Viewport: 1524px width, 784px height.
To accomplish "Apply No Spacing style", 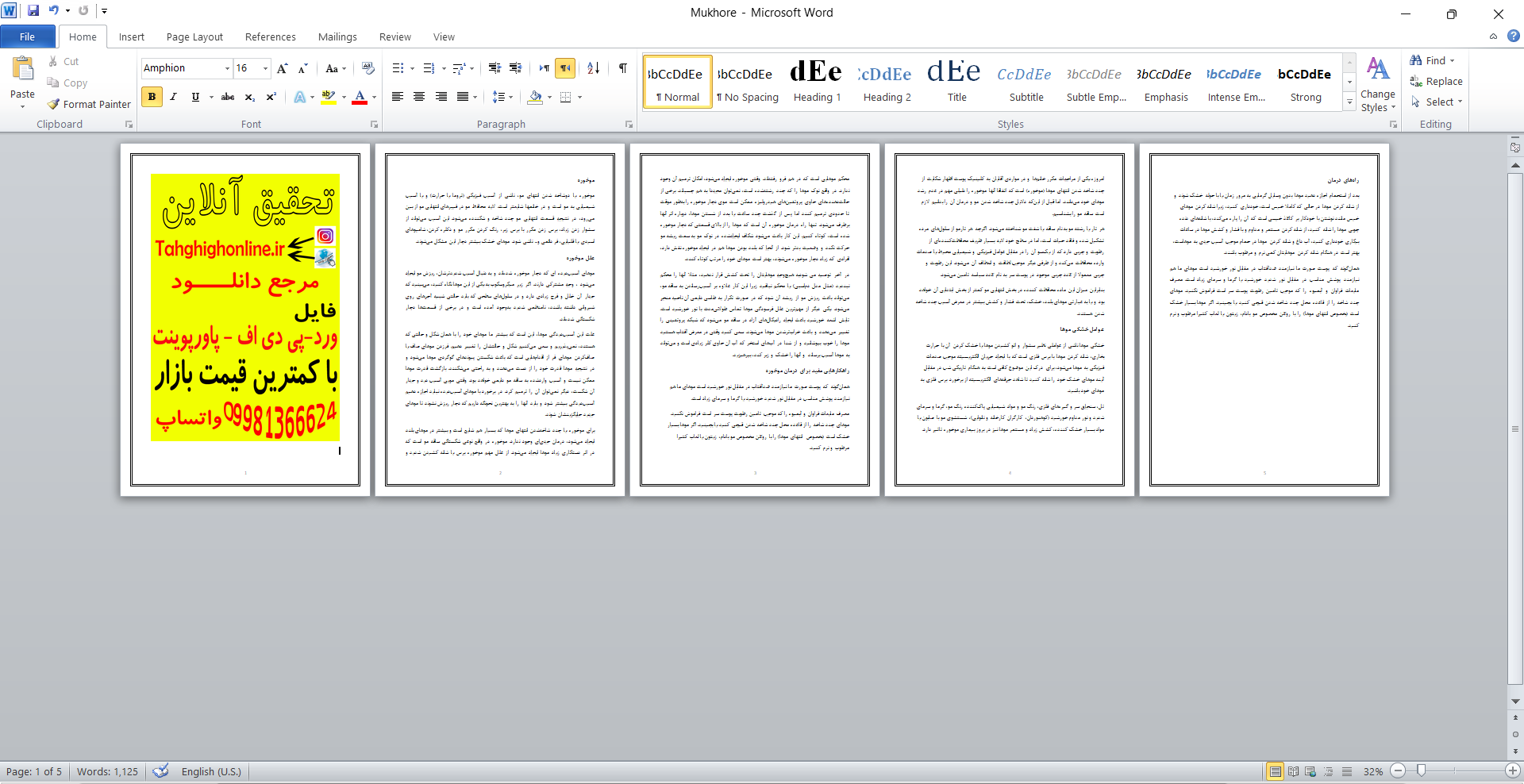I will [747, 81].
